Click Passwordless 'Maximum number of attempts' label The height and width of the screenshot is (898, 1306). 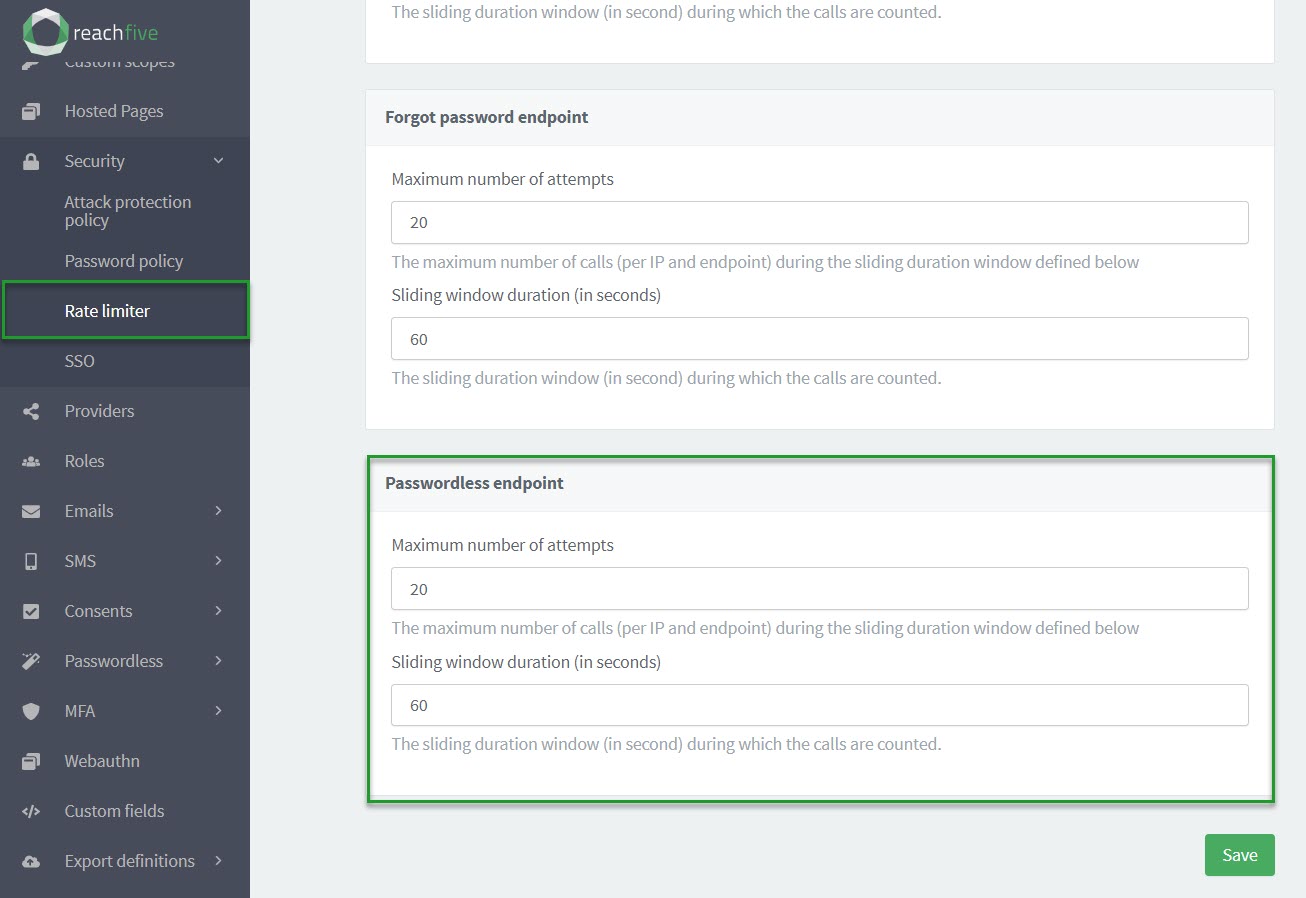click(503, 545)
